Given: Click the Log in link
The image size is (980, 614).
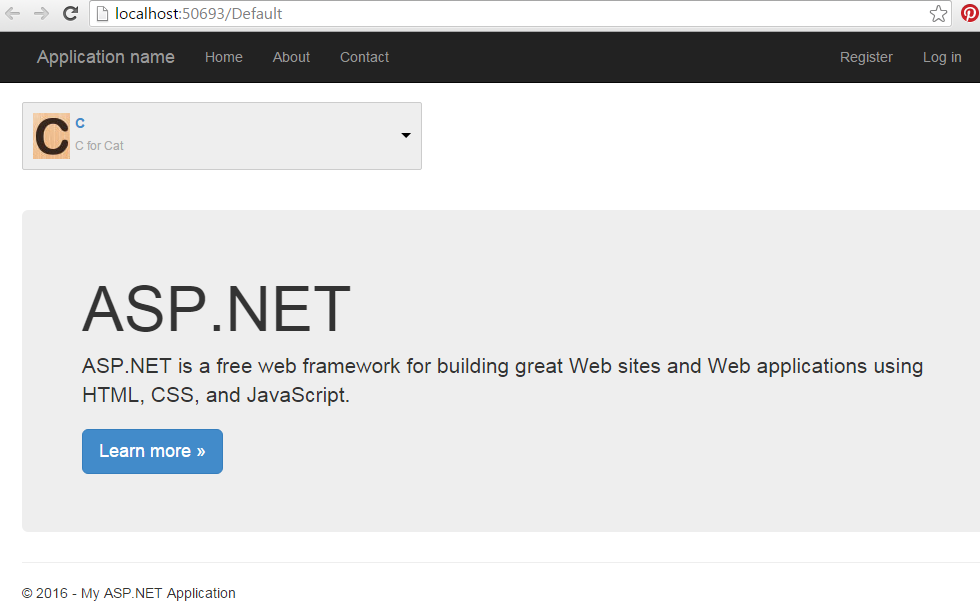Looking at the screenshot, I should click(x=942, y=57).
